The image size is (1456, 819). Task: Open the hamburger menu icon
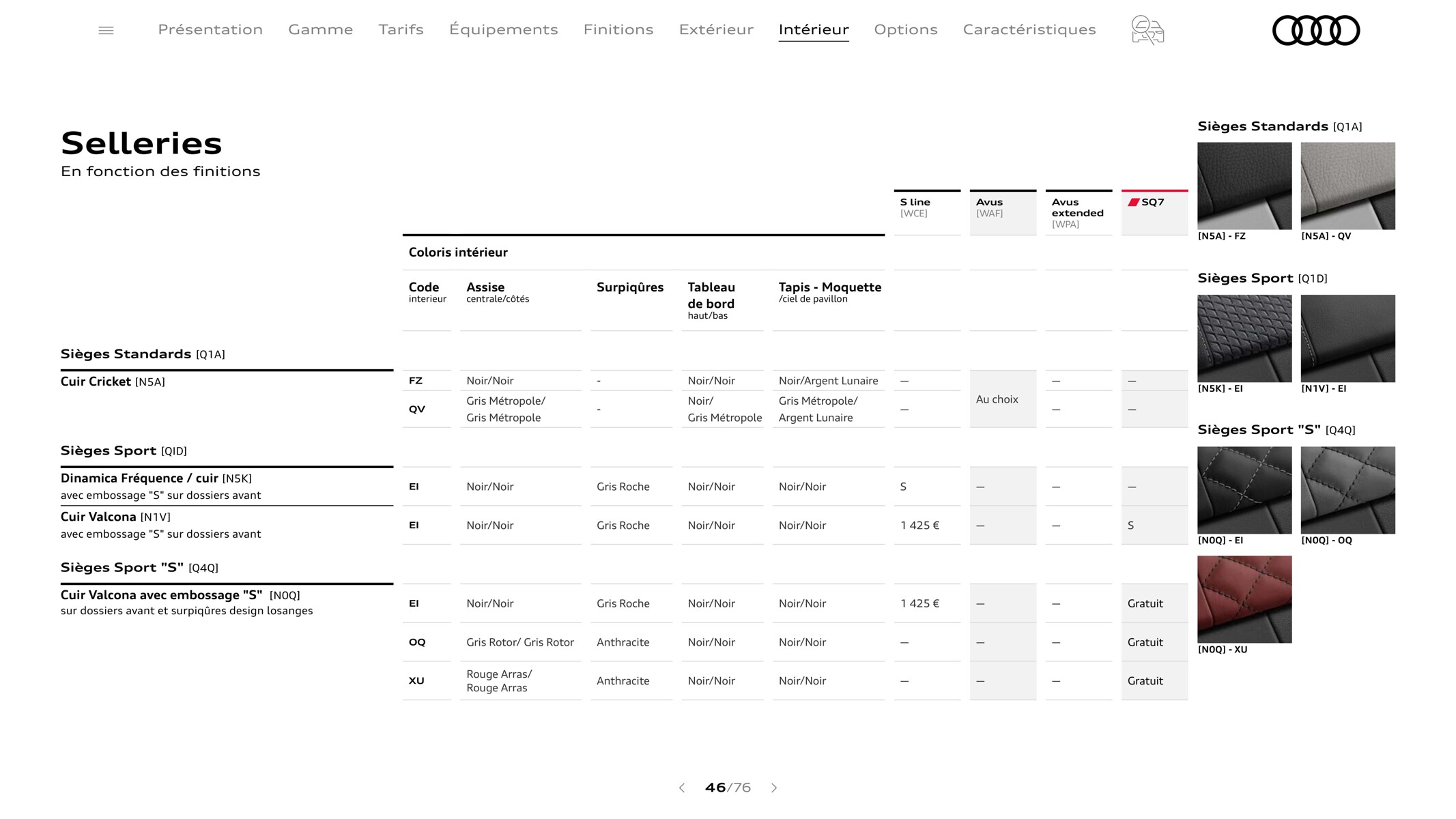coord(106,30)
